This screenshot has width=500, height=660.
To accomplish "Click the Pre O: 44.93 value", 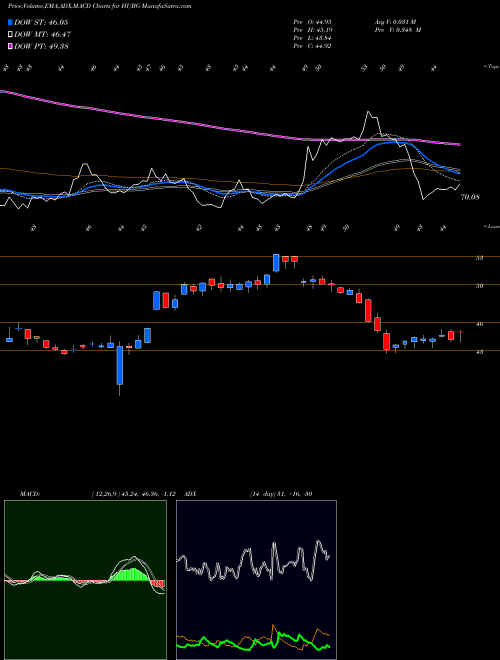I will tap(312, 22).
